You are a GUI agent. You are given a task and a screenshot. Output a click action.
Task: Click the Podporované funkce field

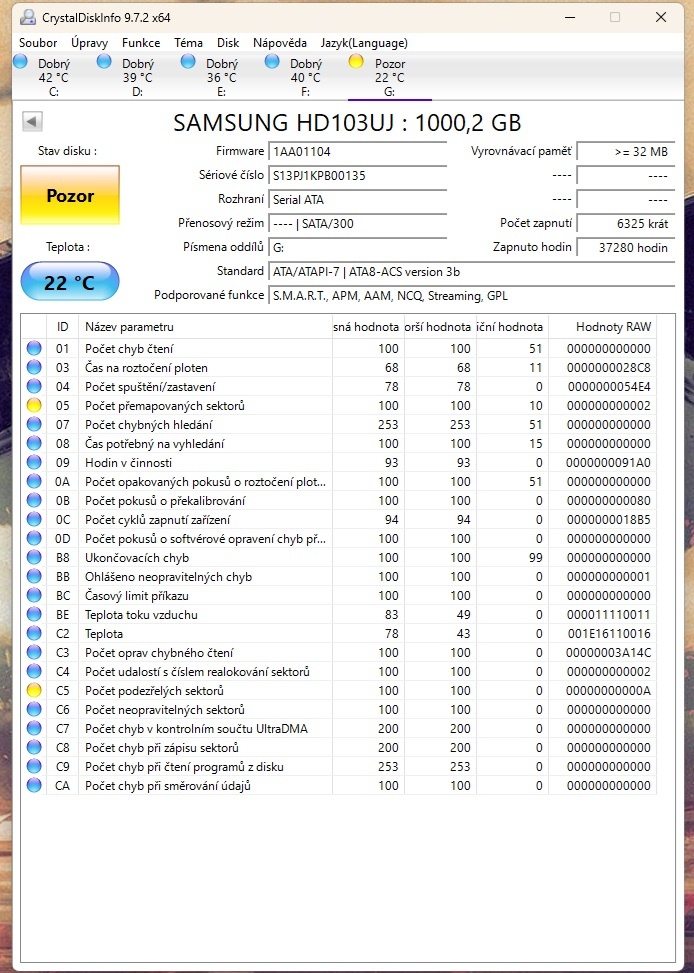472,296
